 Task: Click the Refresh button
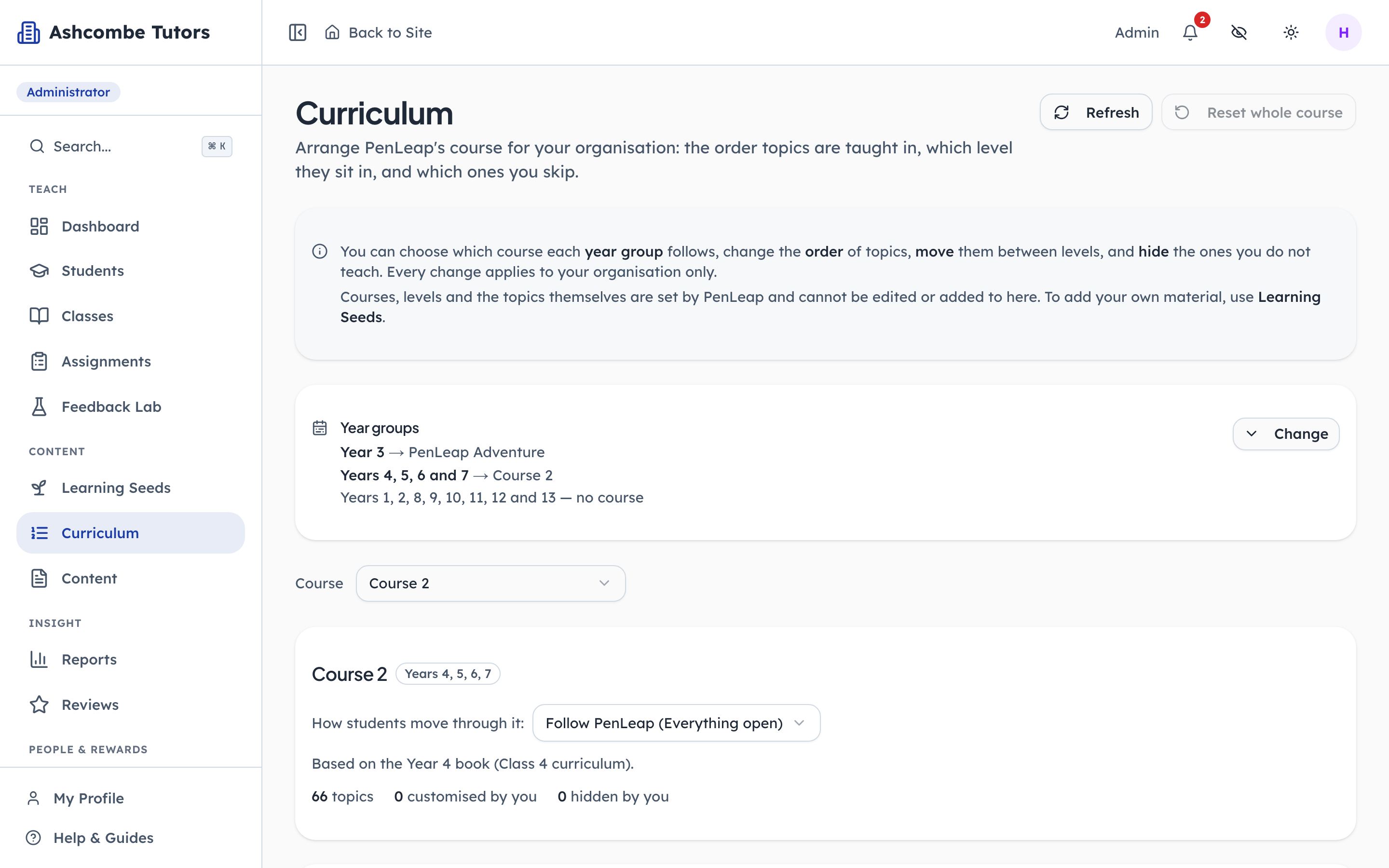(1096, 112)
